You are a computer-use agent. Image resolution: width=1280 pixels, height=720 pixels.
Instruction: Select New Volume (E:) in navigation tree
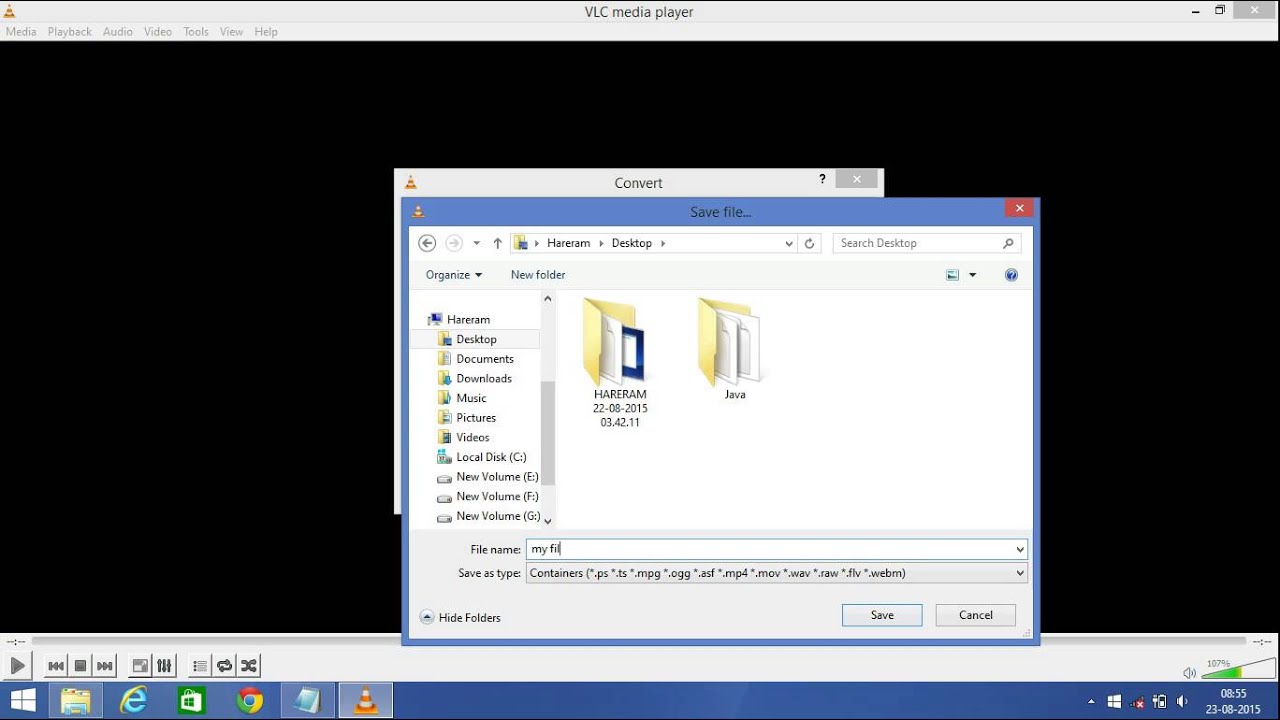(x=497, y=477)
